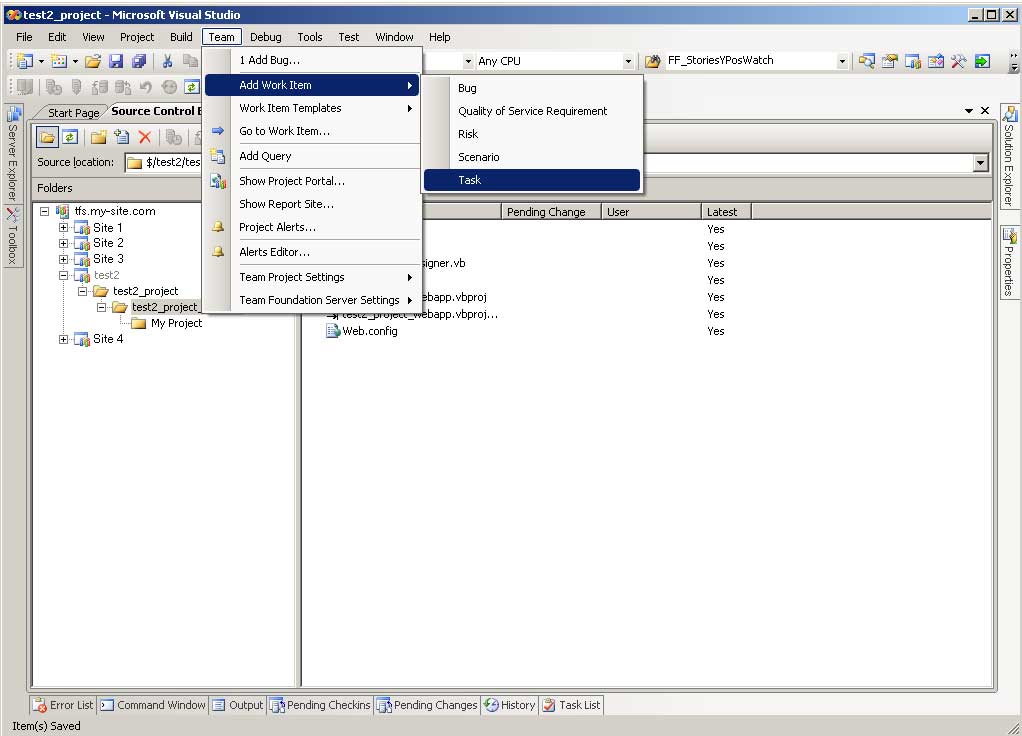This screenshot has height=736, width=1022.
Task: Click the Find in Files binoculars icon
Action: tap(652, 61)
